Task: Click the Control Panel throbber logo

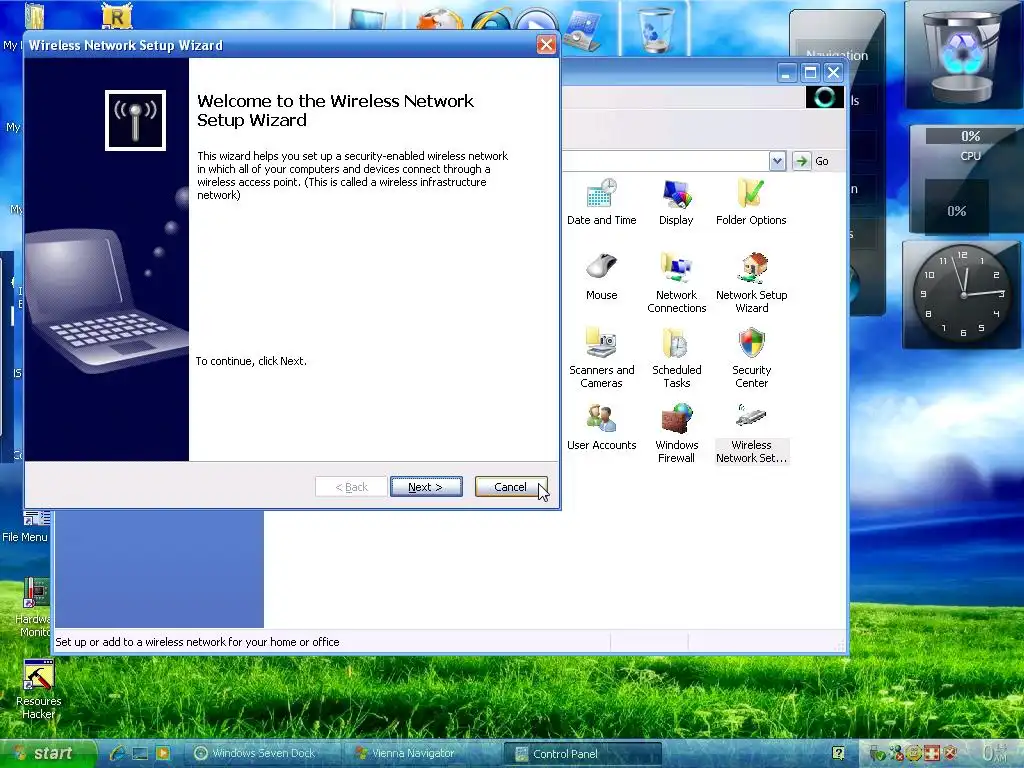Action: pos(825,97)
